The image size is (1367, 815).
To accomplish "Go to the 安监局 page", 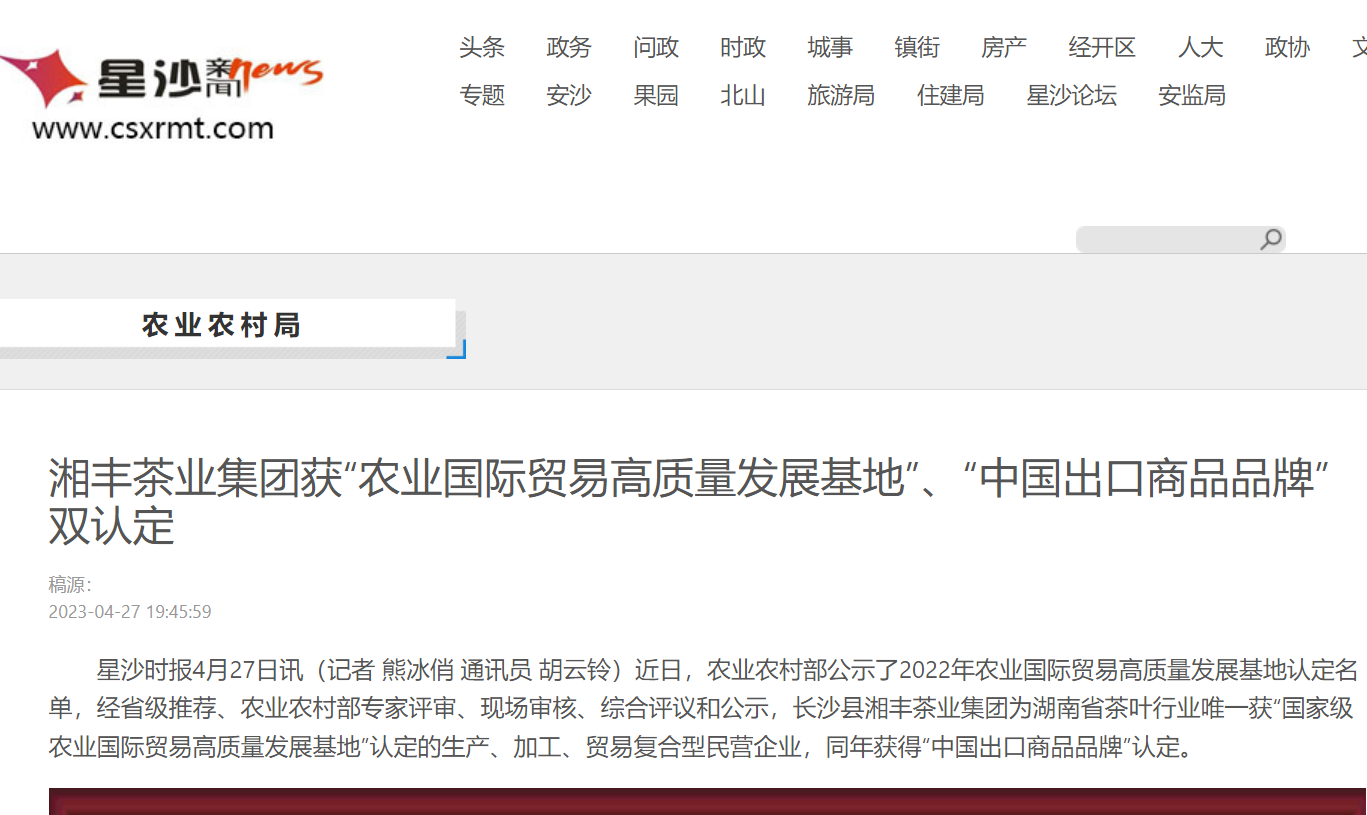I will coord(1192,95).
